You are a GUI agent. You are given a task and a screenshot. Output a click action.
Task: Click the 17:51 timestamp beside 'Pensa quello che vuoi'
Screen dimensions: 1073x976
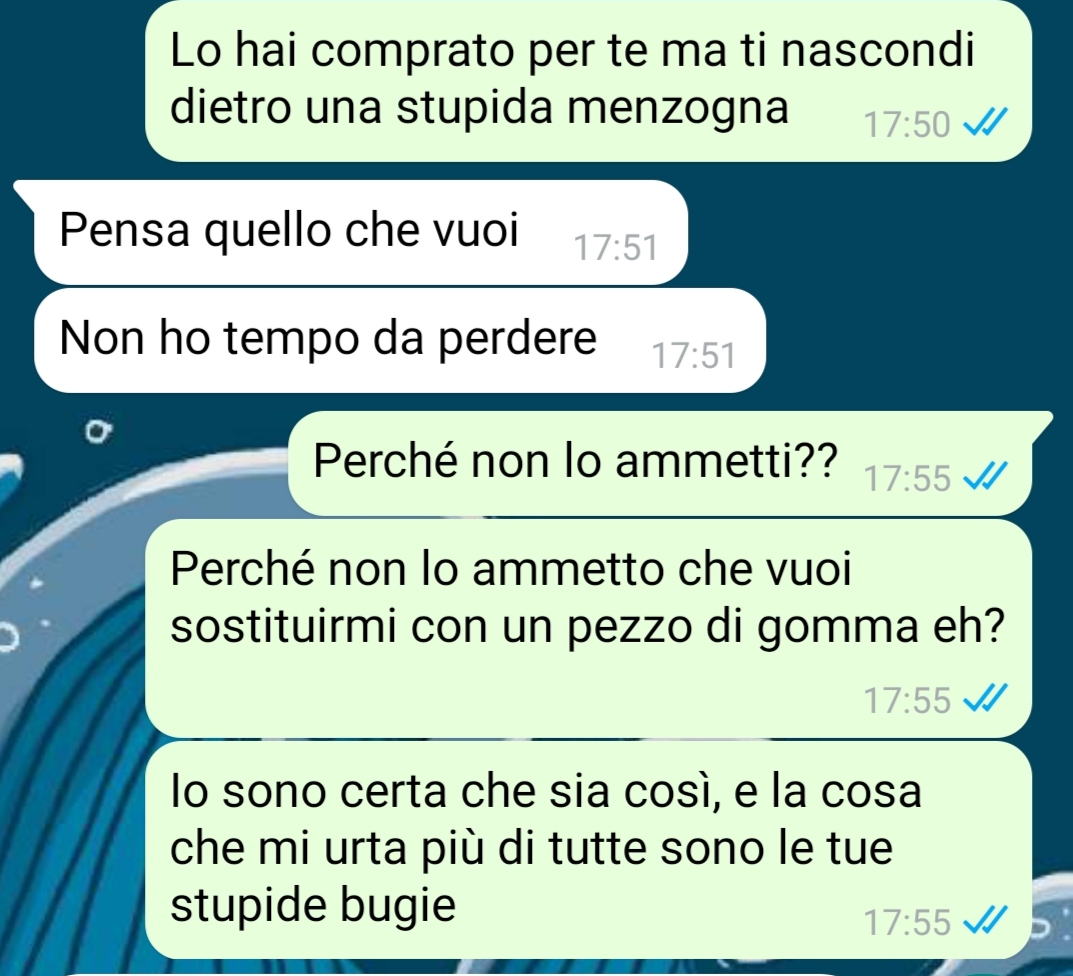[615, 247]
